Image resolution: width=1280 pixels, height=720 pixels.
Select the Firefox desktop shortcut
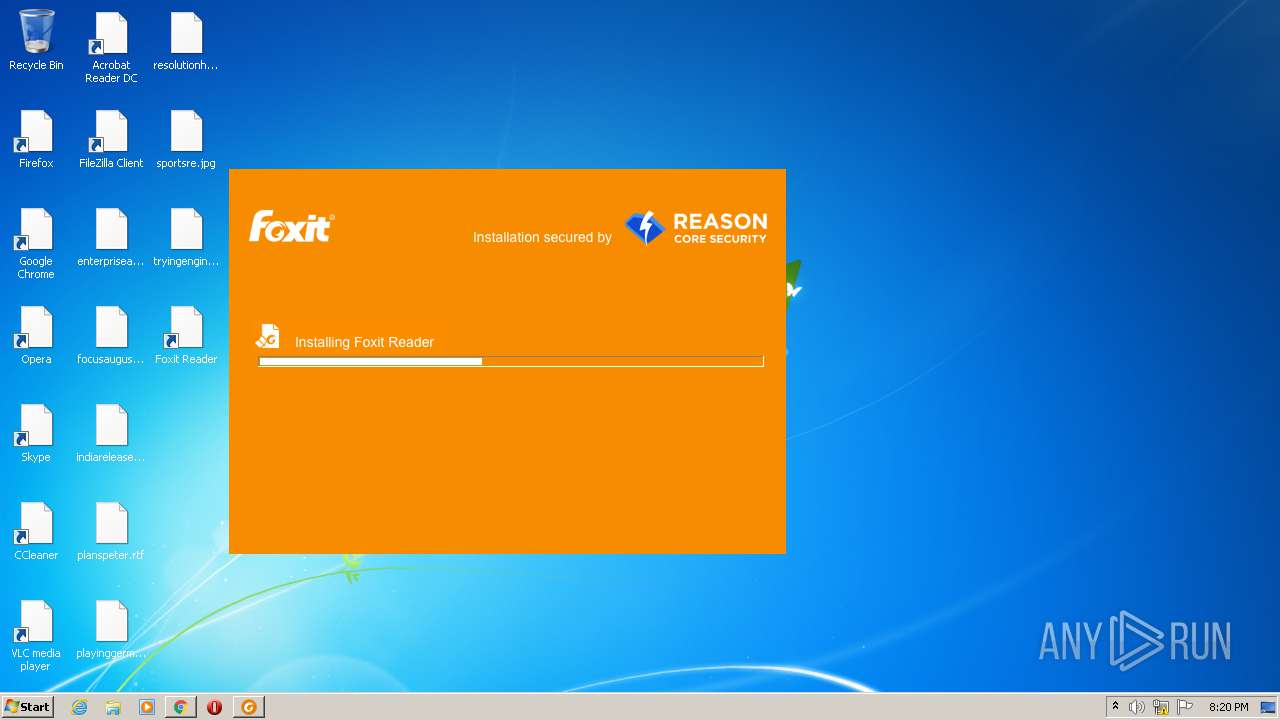(x=36, y=139)
